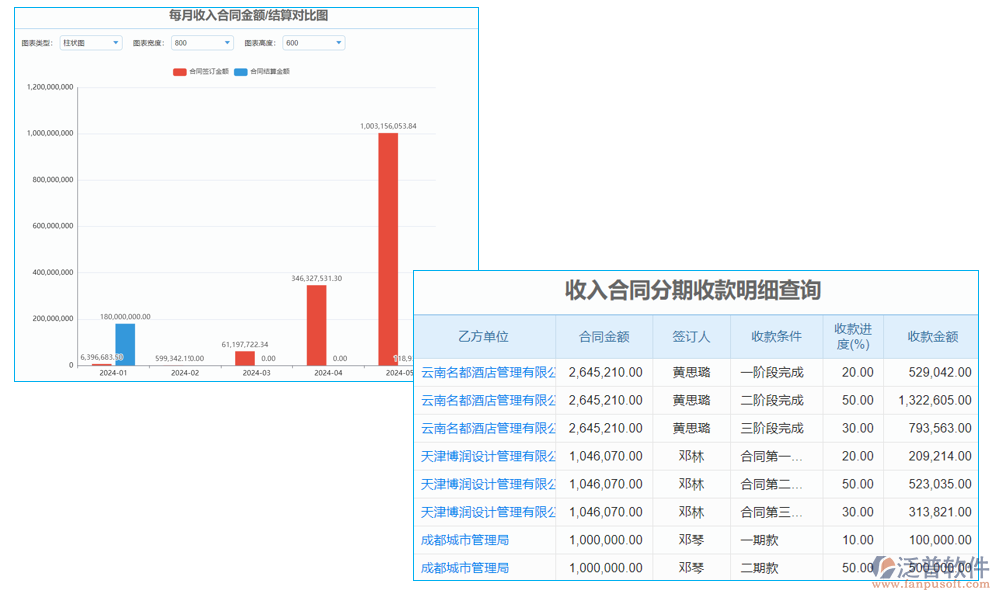Open the 天津博润设计管理有限公 company link
This screenshot has width=1000, height=600.
coord(487,456)
